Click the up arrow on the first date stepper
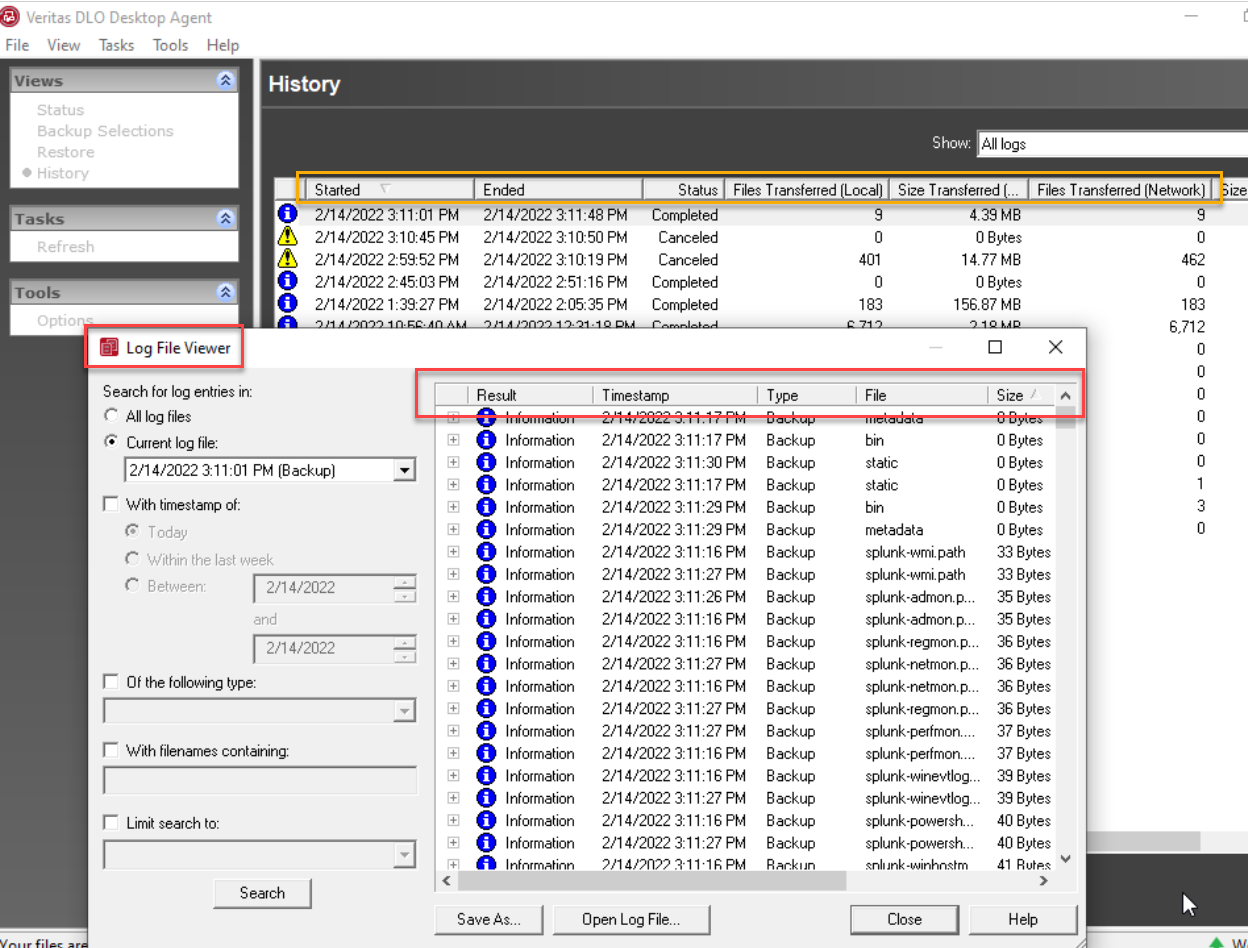The image size is (1248, 948). point(406,583)
